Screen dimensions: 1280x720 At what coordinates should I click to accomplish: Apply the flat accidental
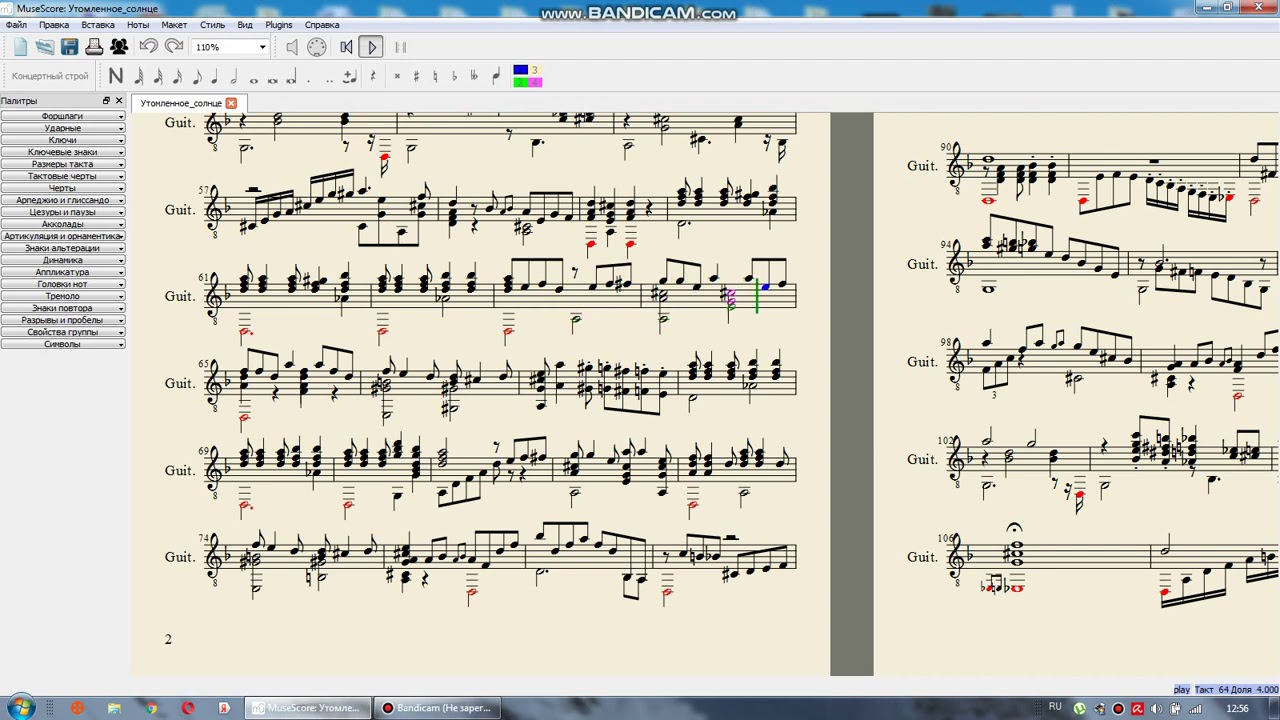pyautogui.click(x=455, y=76)
